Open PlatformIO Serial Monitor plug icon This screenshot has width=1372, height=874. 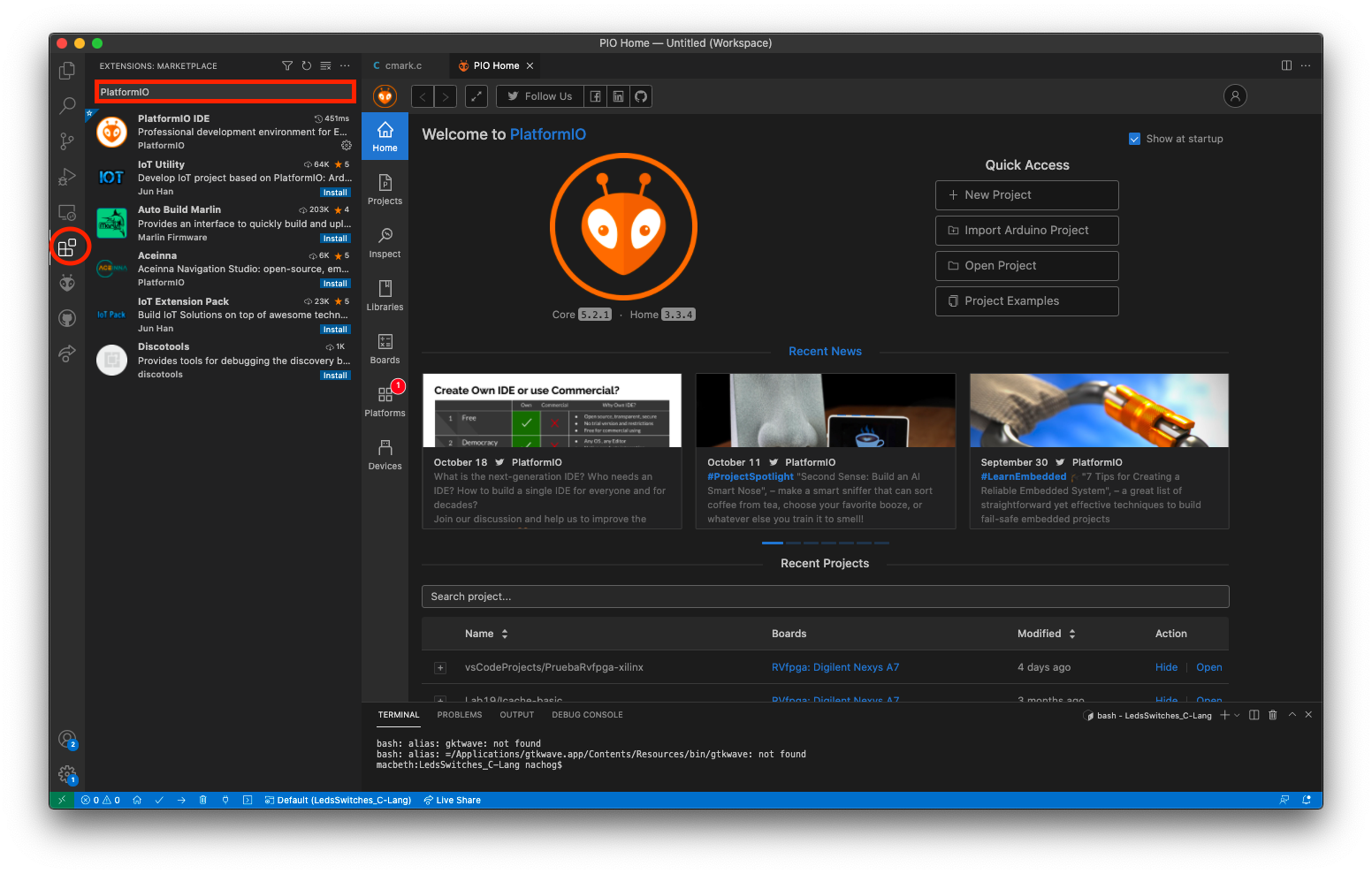point(225,800)
